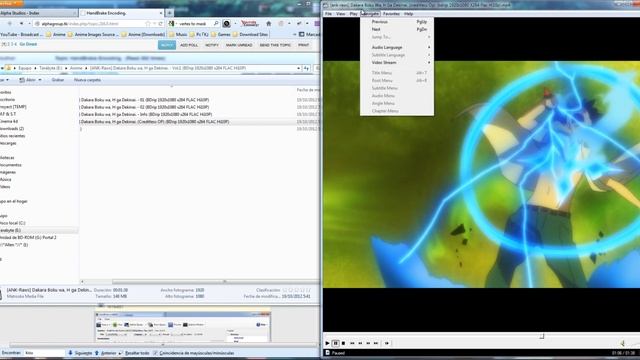This screenshot has height=360, width=640.
Task: Click the MARK UNREAD forum button
Action: tap(239, 45)
